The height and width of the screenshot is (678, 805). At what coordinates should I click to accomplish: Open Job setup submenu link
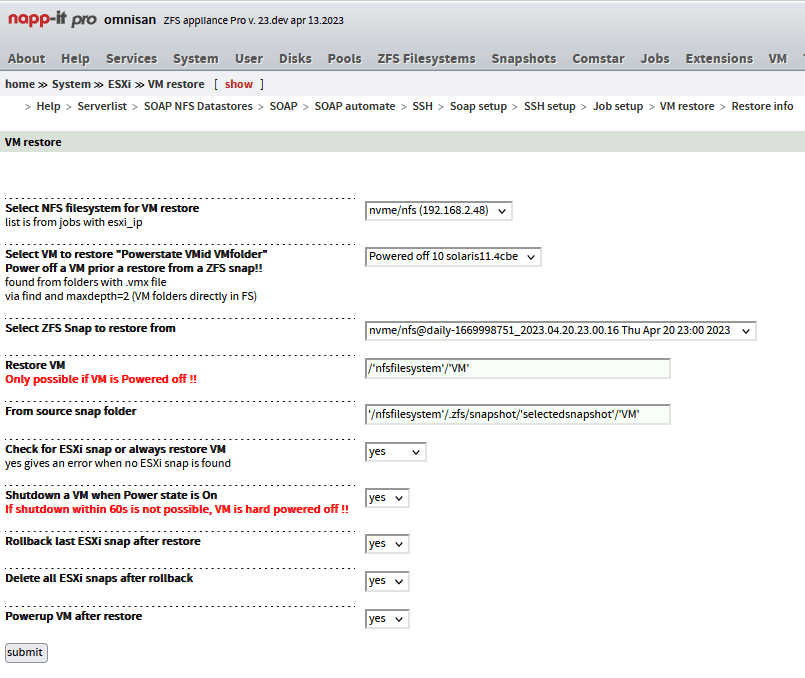[618, 106]
